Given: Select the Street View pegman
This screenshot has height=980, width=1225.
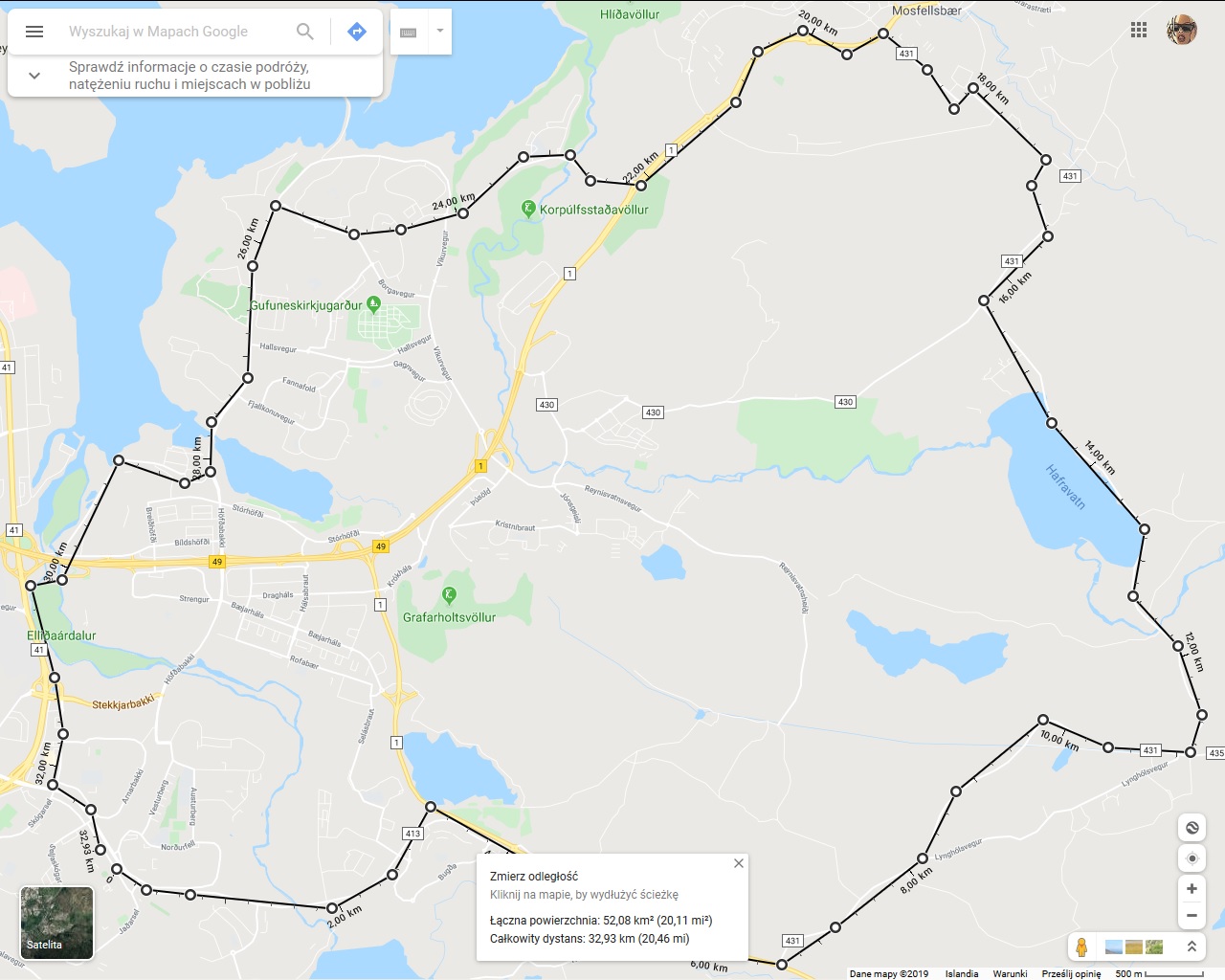Looking at the screenshot, I should (x=1081, y=947).
